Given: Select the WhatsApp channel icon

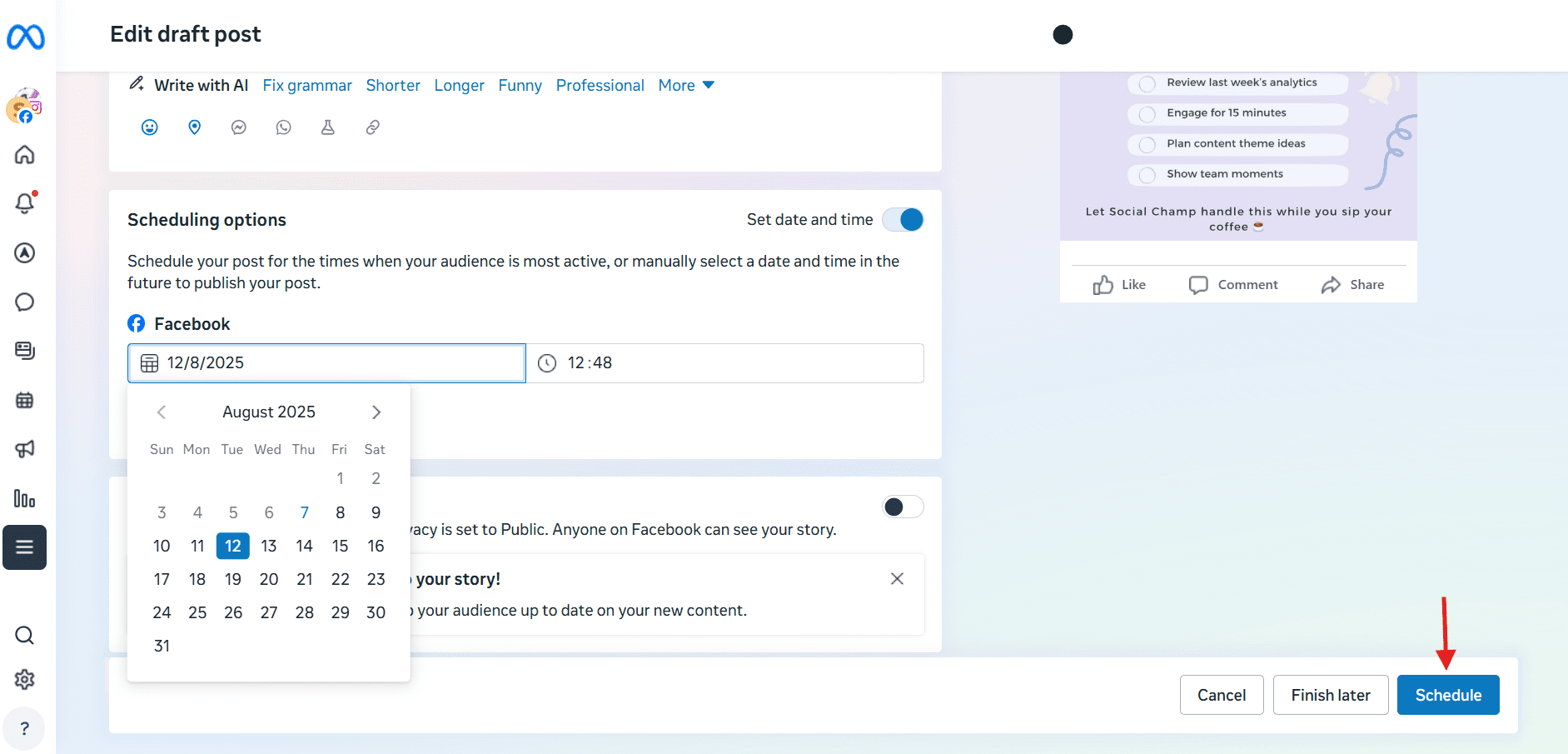Looking at the screenshot, I should [283, 127].
